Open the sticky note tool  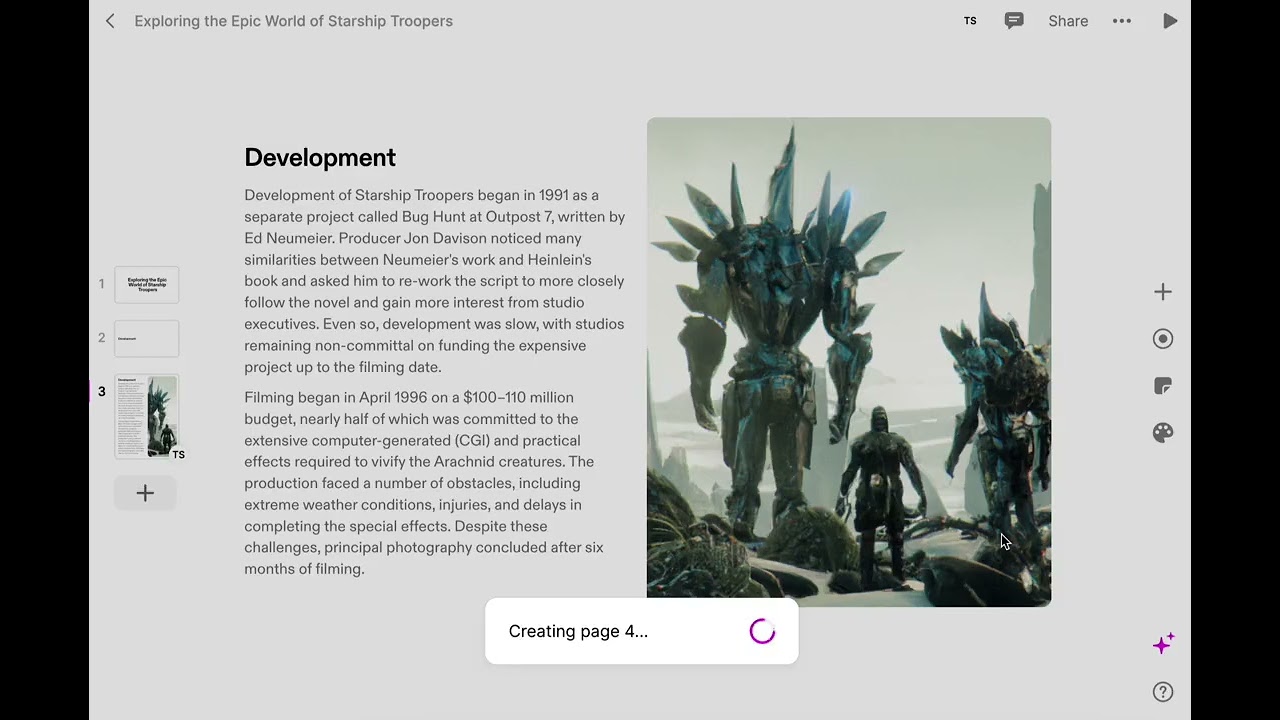pos(1163,386)
